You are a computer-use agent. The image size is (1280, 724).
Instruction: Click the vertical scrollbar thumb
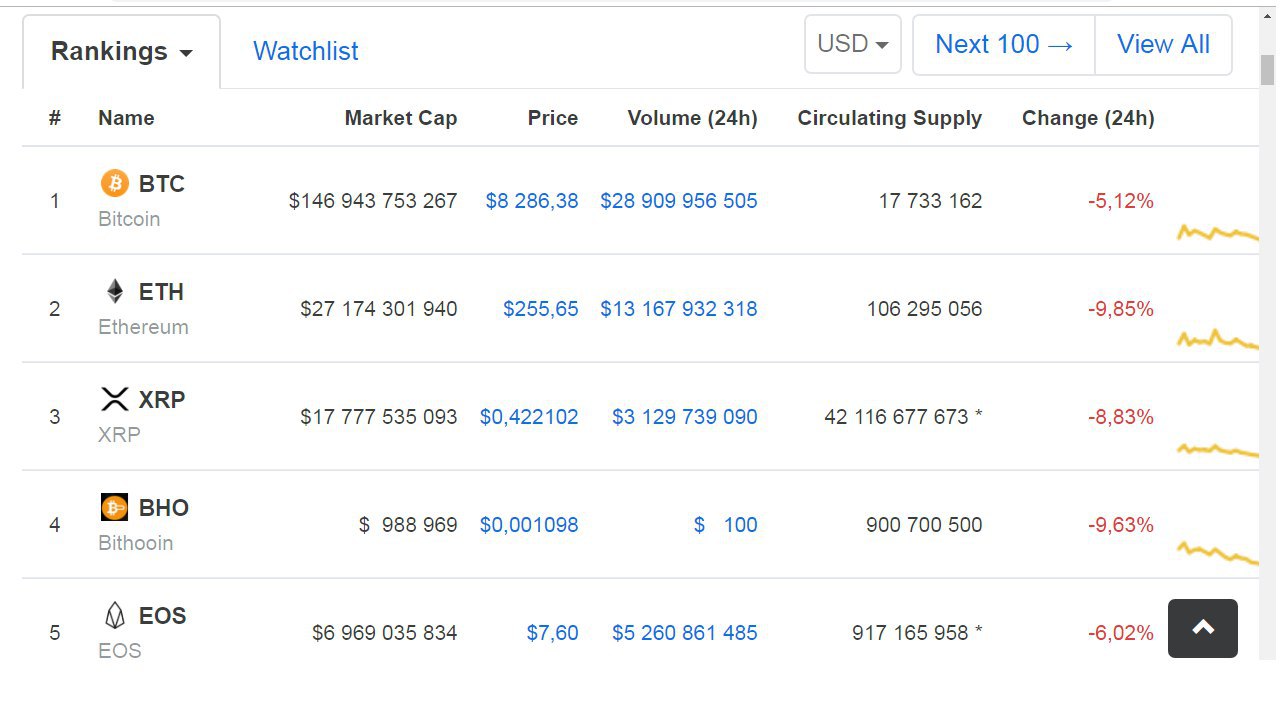click(1267, 70)
